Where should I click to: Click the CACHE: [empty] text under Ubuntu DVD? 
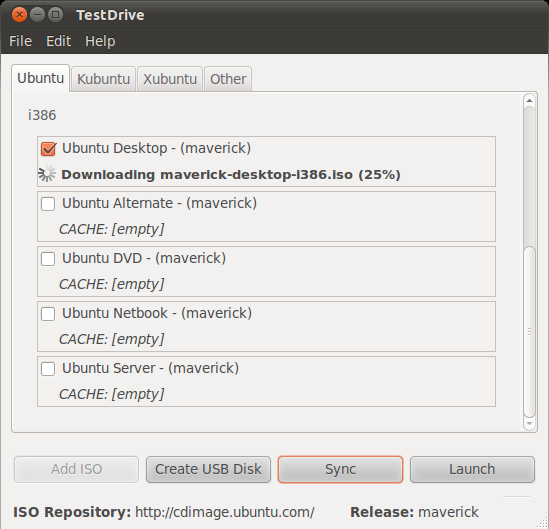[111, 284]
